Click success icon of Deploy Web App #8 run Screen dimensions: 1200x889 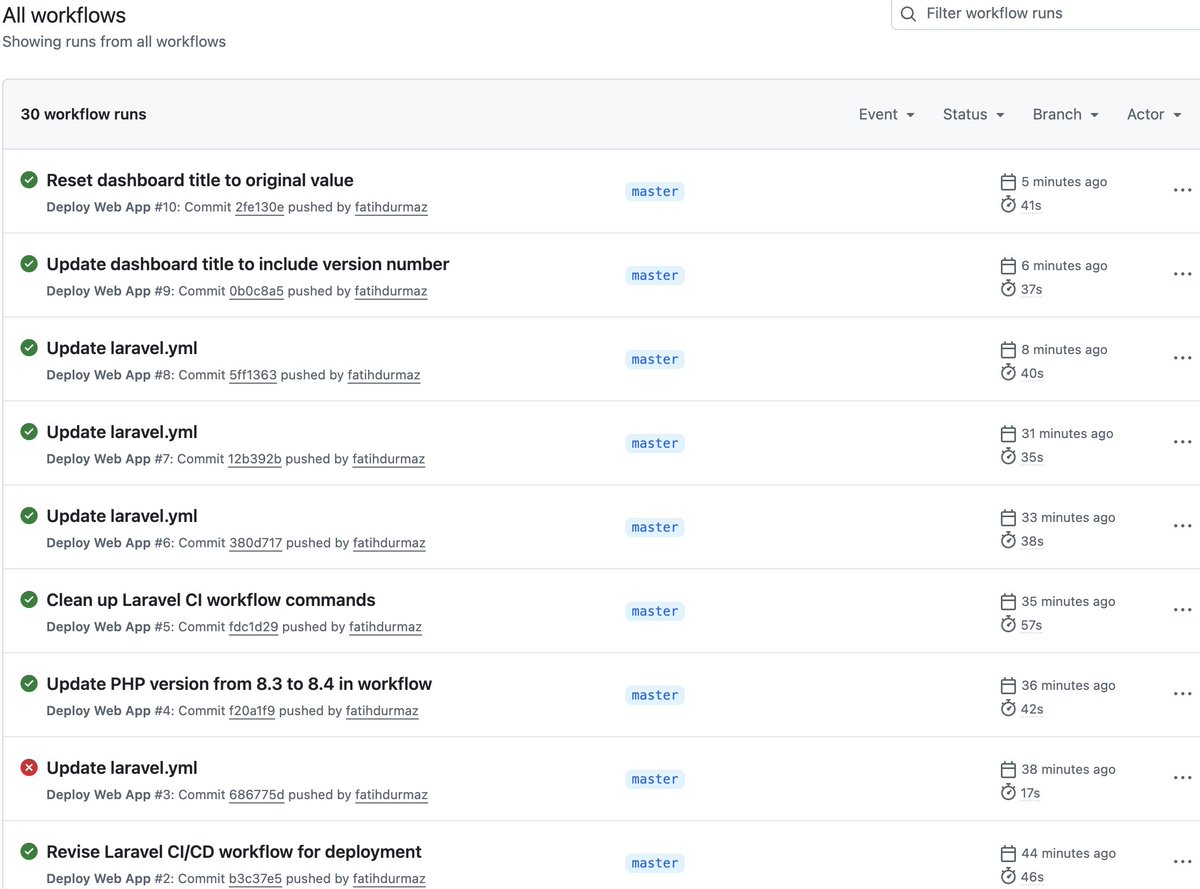click(29, 348)
